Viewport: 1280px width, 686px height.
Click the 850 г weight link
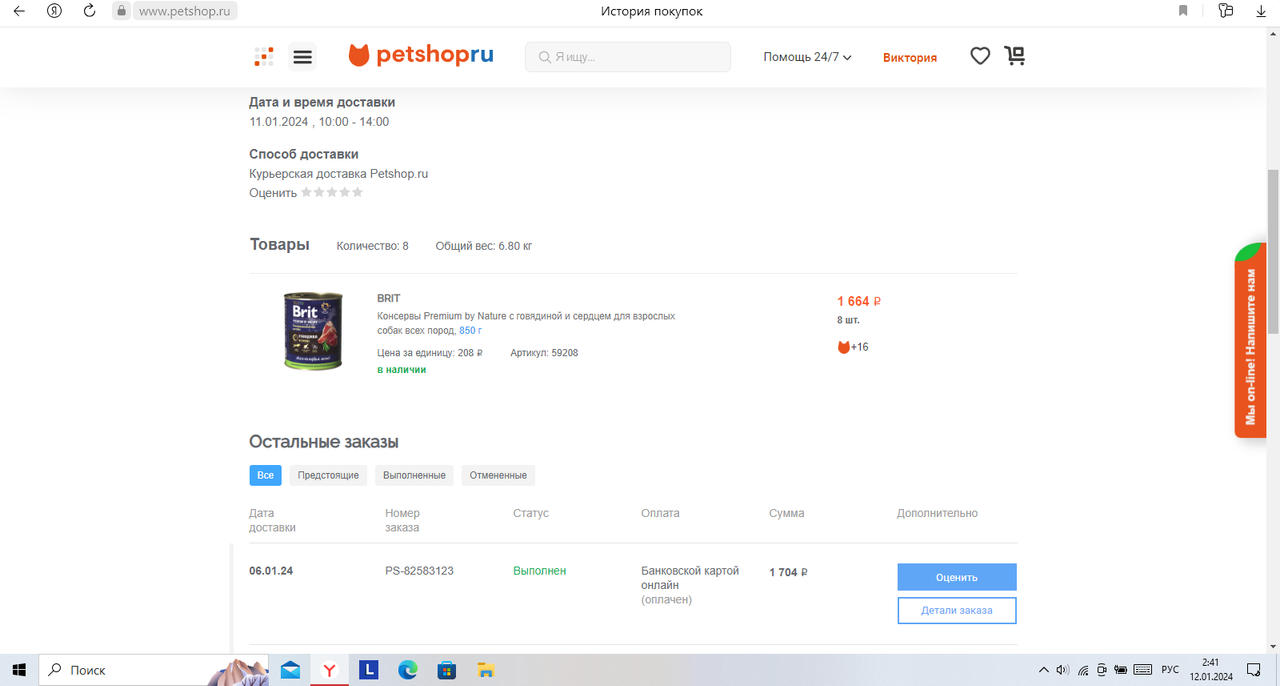(470, 330)
